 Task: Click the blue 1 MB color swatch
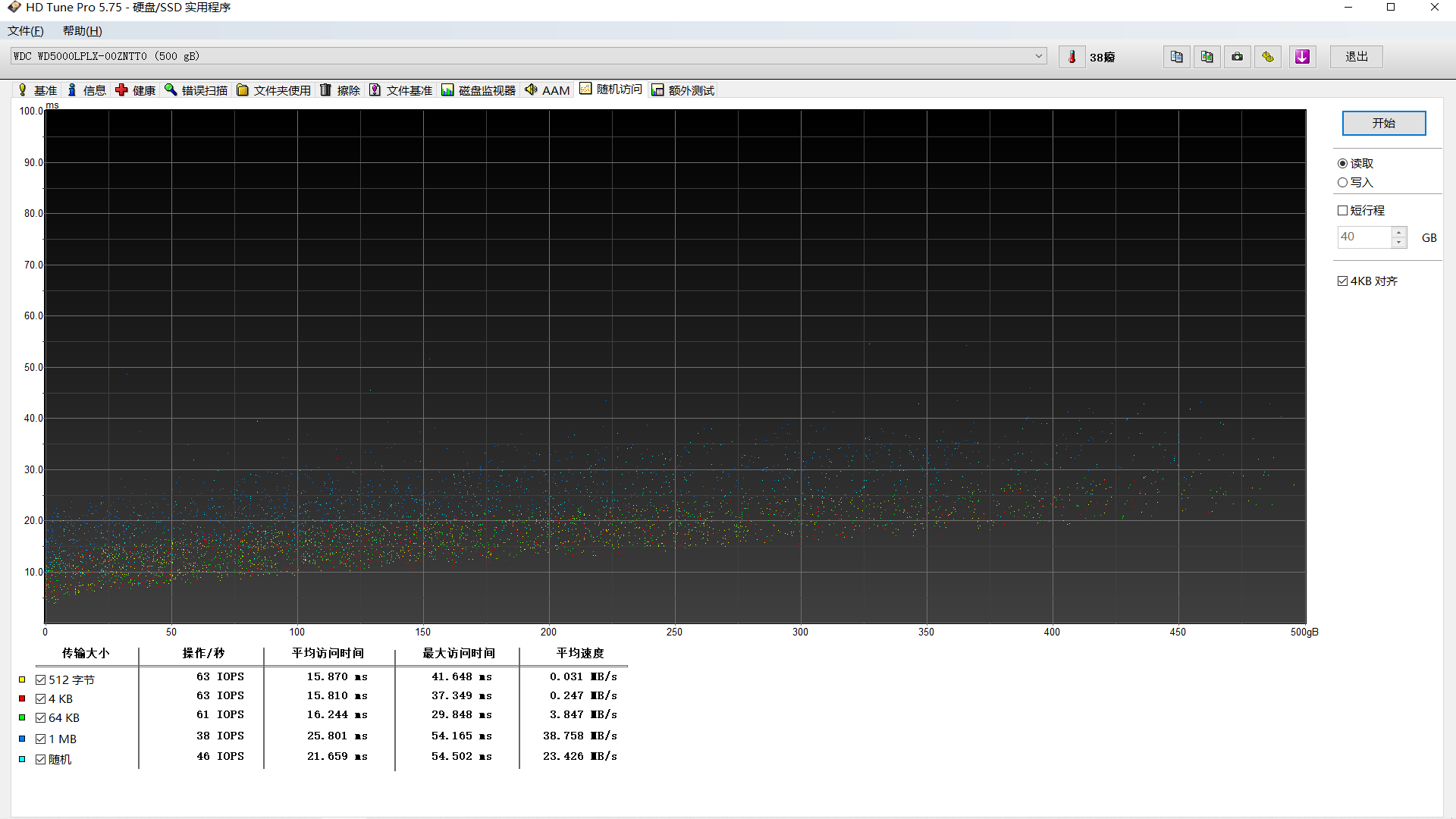(x=22, y=739)
